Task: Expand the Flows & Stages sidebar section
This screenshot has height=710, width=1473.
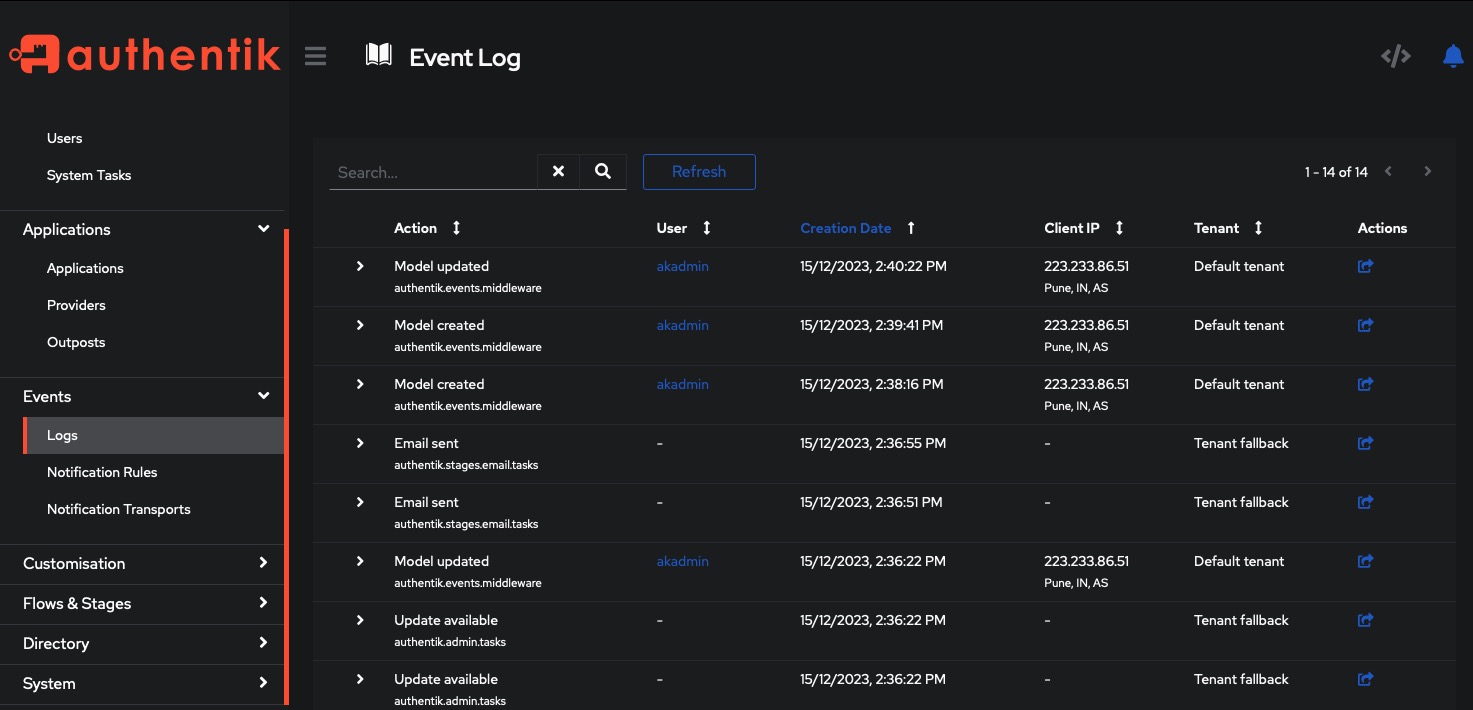Action: click(x=263, y=603)
